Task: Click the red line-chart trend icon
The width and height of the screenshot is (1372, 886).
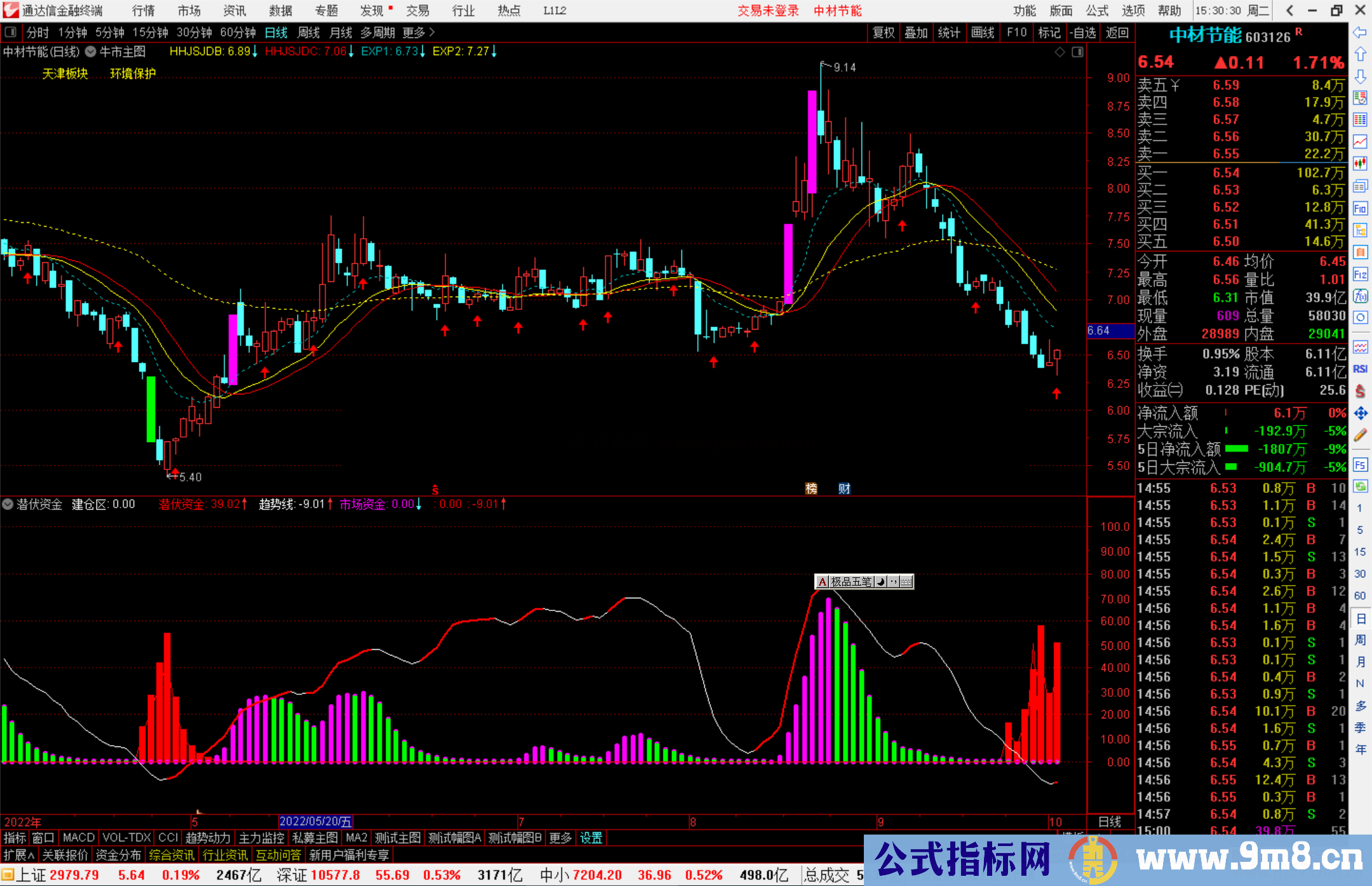Action: (x=1360, y=142)
